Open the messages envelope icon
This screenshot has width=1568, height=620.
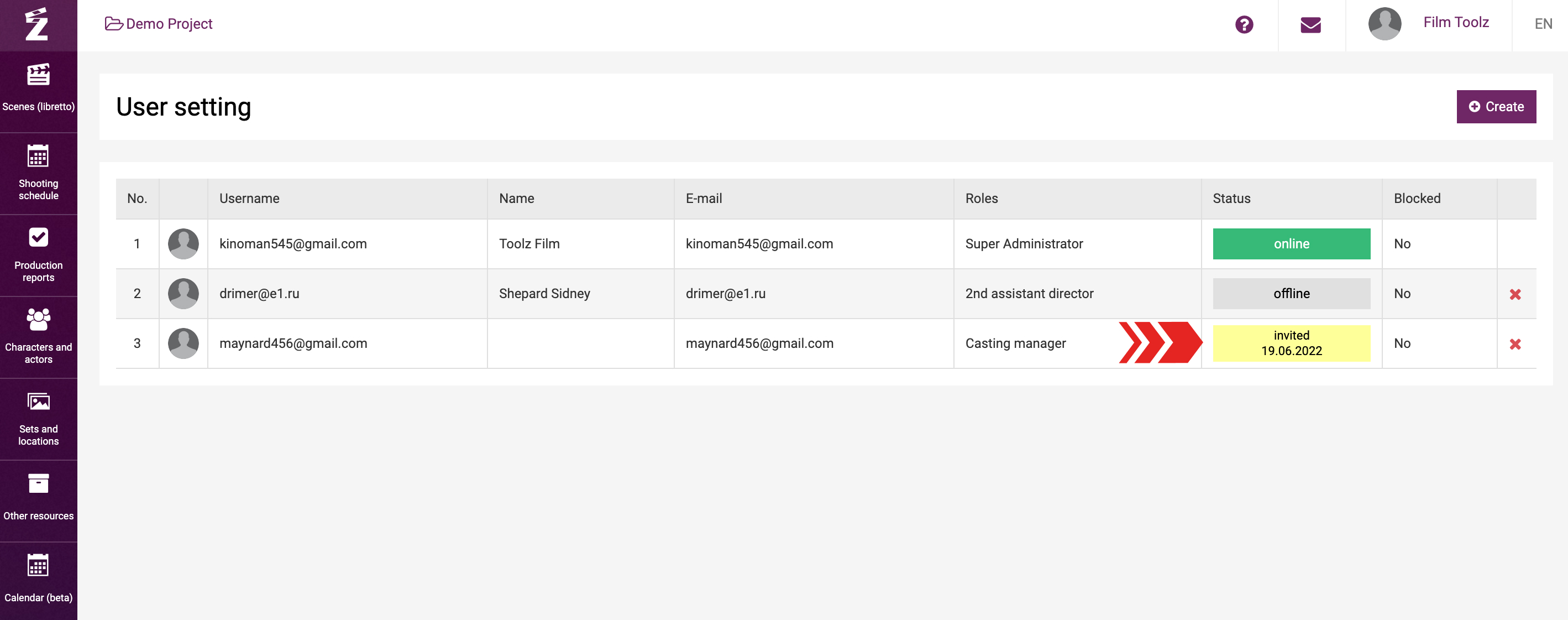[x=1310, y=25]
